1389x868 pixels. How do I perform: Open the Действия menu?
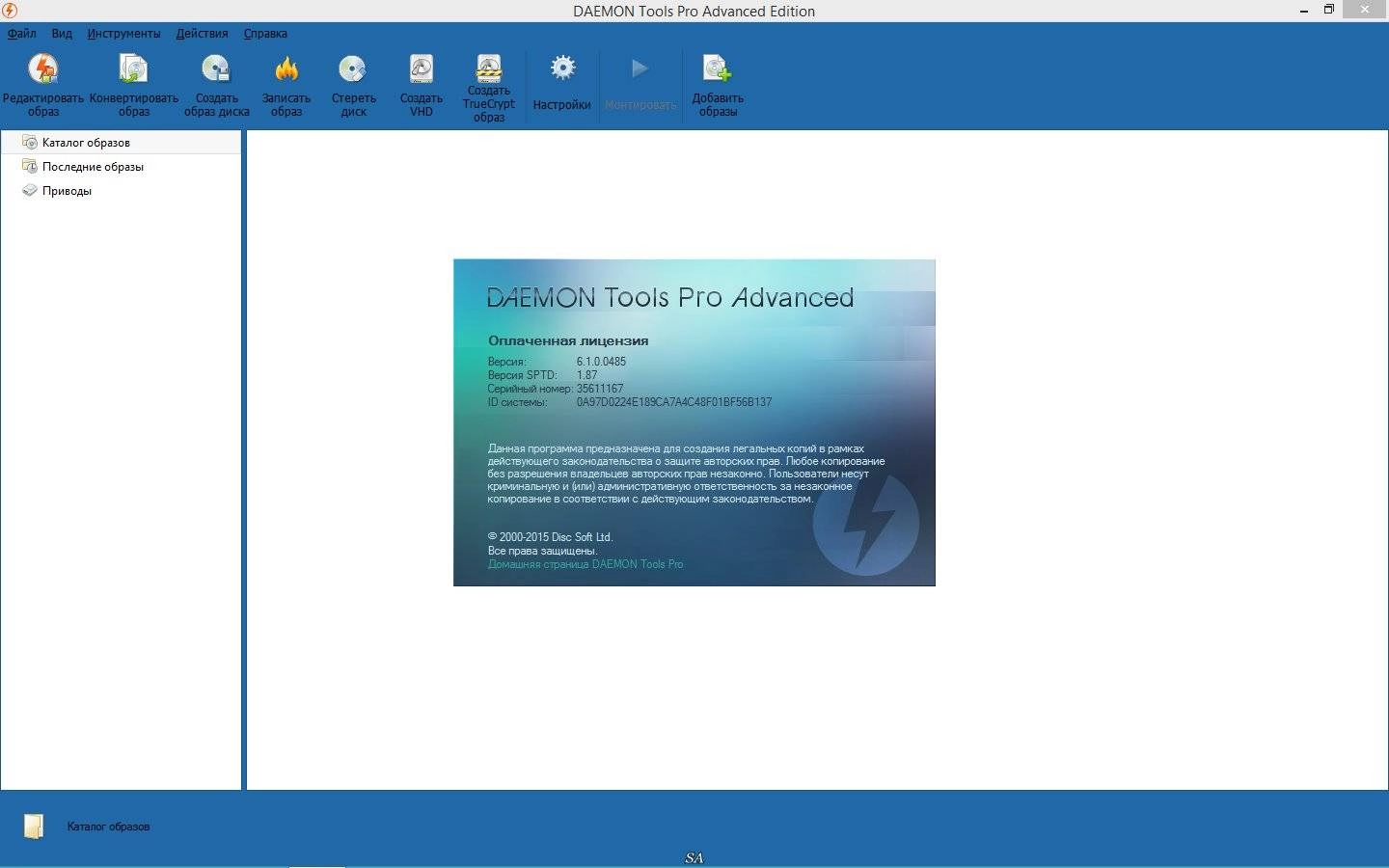click(x=202, y=33)
